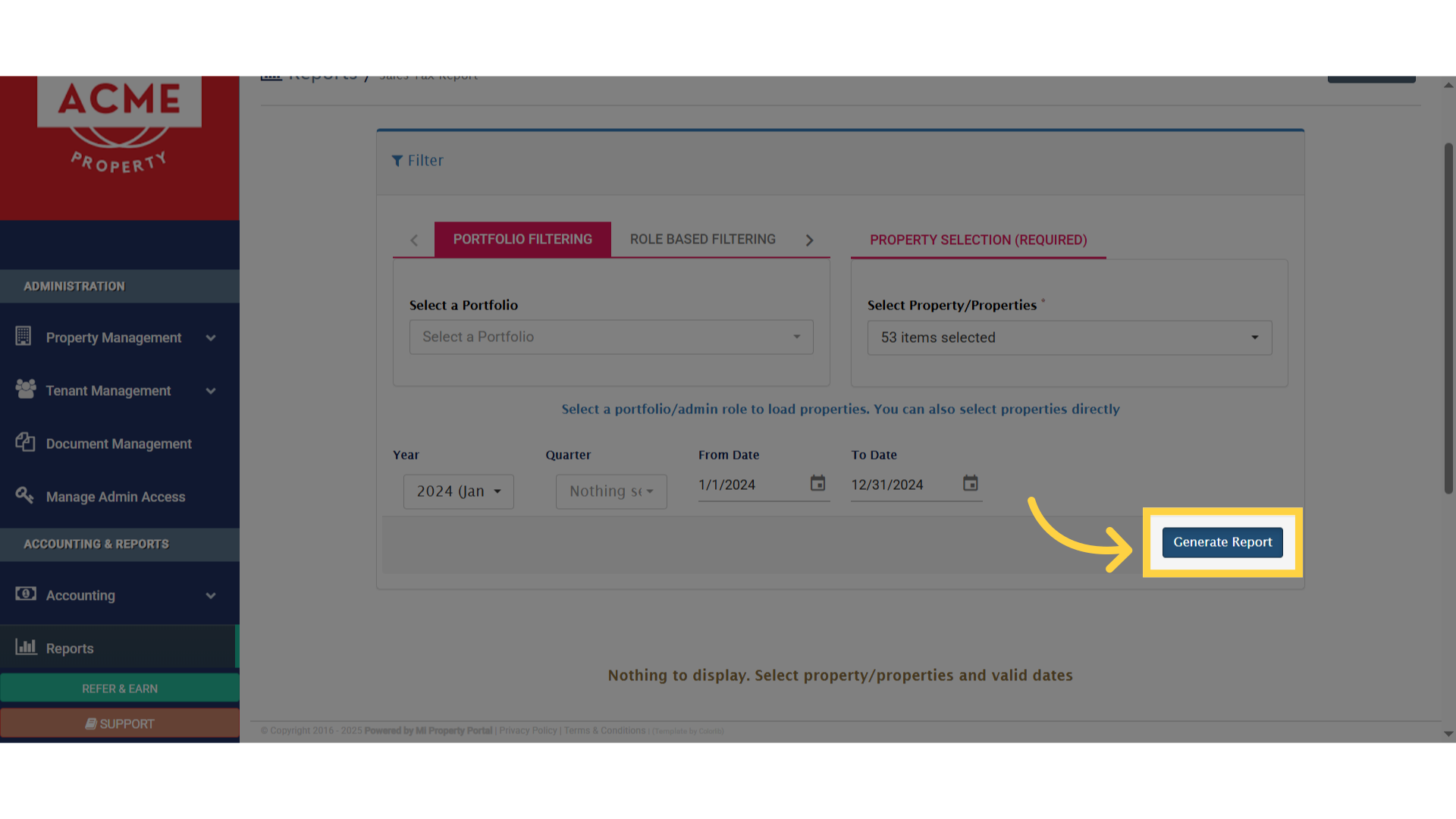Viewport: 1456px width, 819px height.
Task: Expand the Accounting menu chevron
Action: click(x=211, y=596)
